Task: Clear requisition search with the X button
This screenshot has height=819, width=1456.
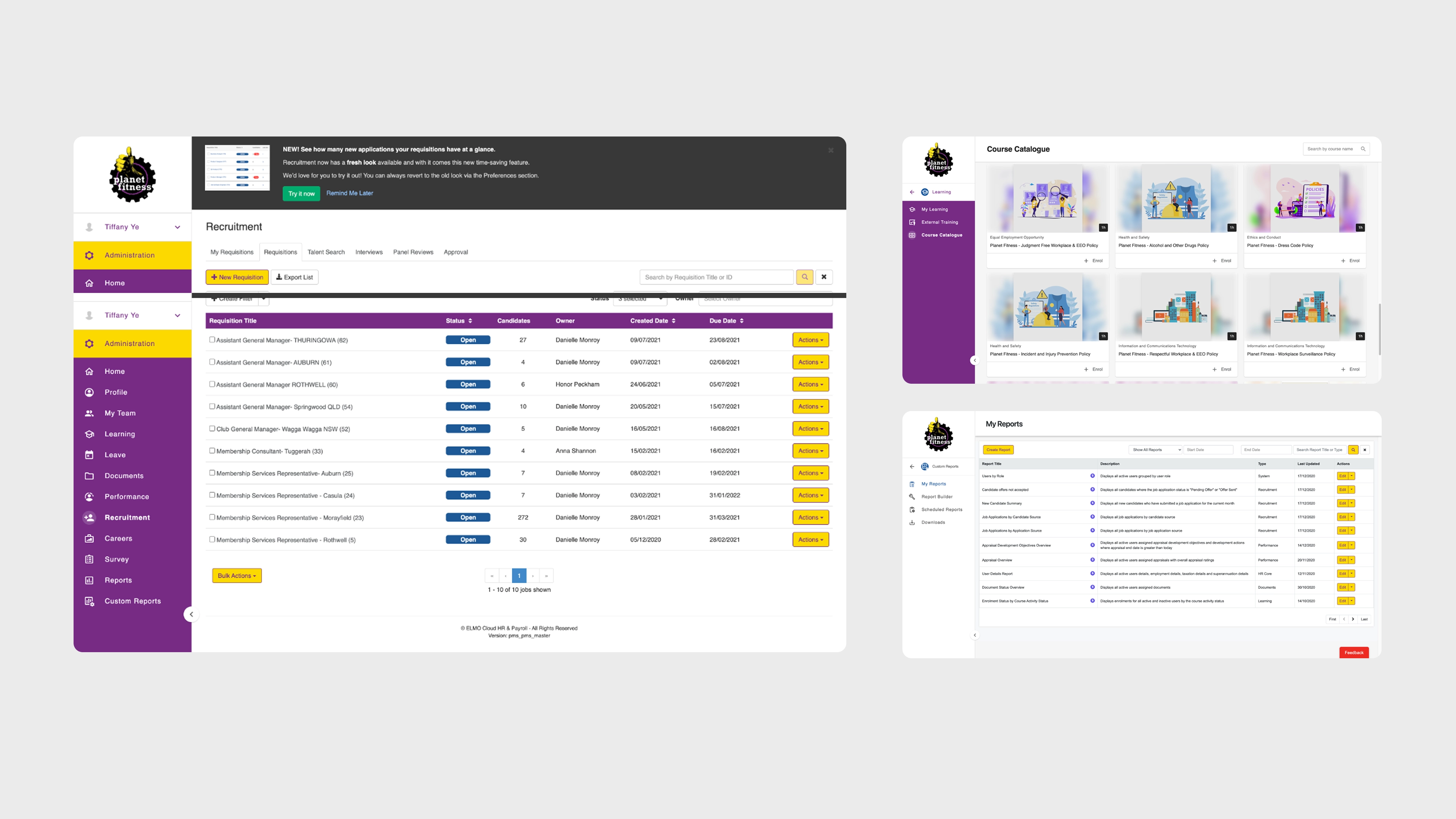Action: click(x=824, y=277)
